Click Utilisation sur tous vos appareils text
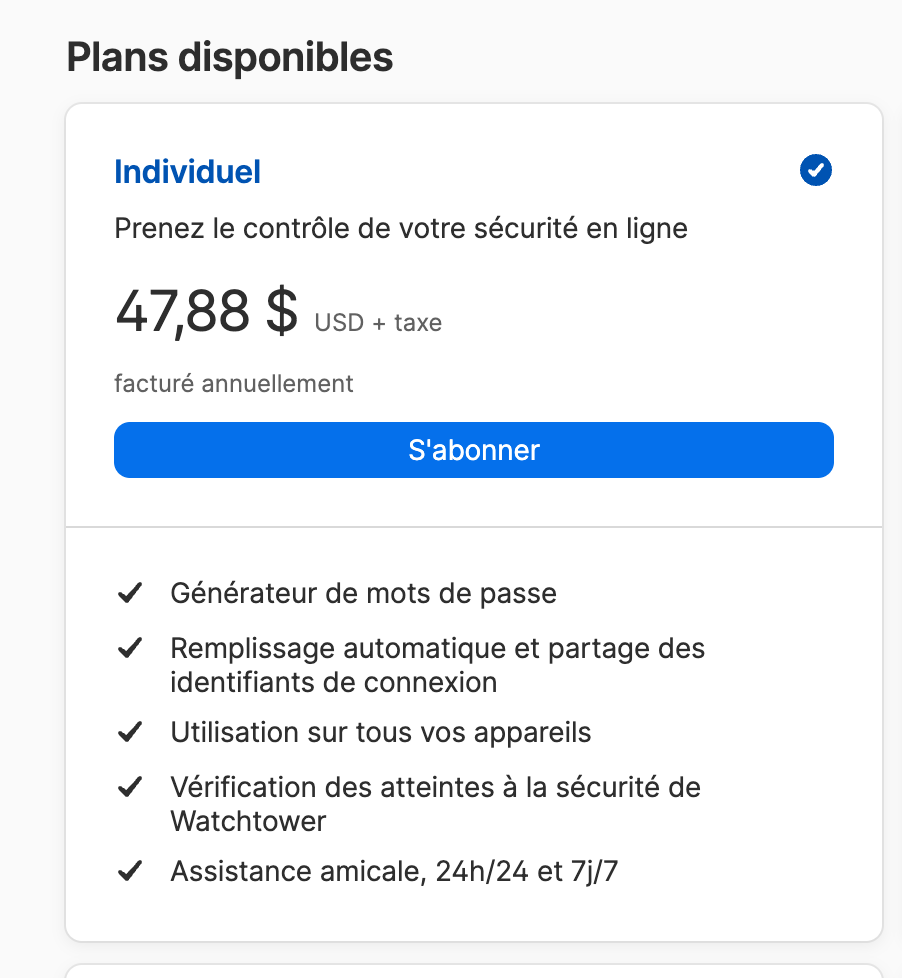Screen dimensions: 902x978 click(381, 732)
